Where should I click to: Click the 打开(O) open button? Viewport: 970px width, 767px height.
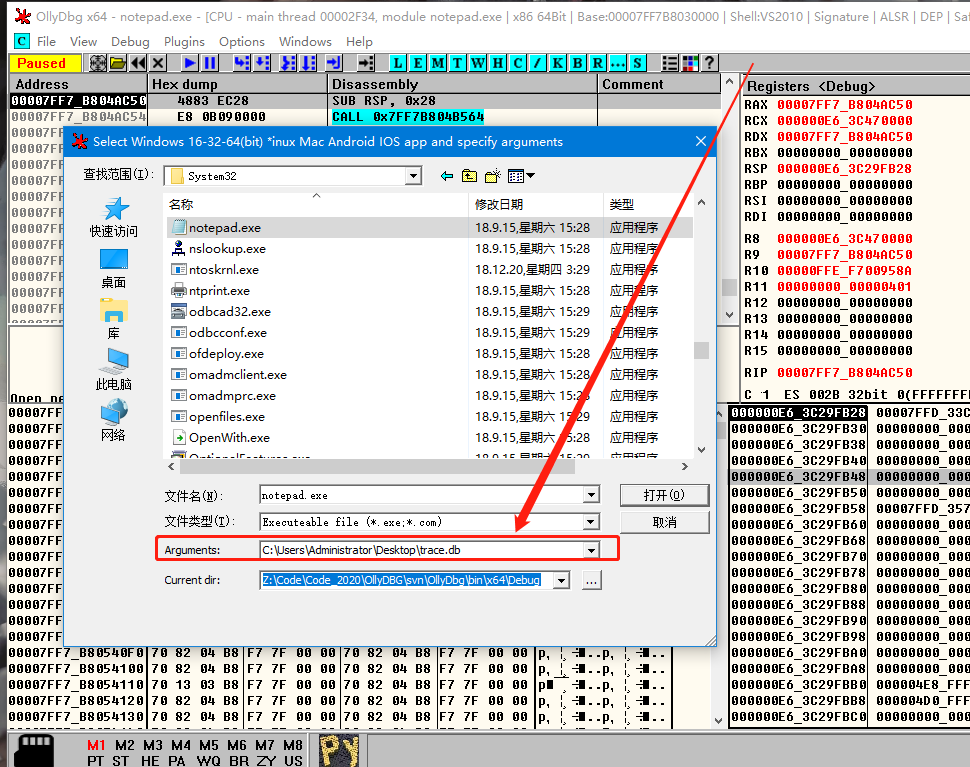pos(664,495)
